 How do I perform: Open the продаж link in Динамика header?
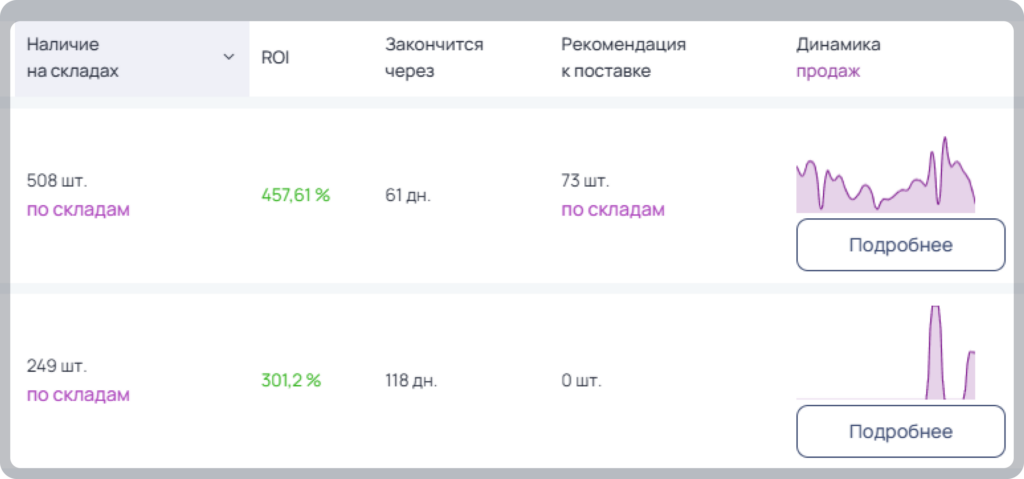click(x=827, y=71)
